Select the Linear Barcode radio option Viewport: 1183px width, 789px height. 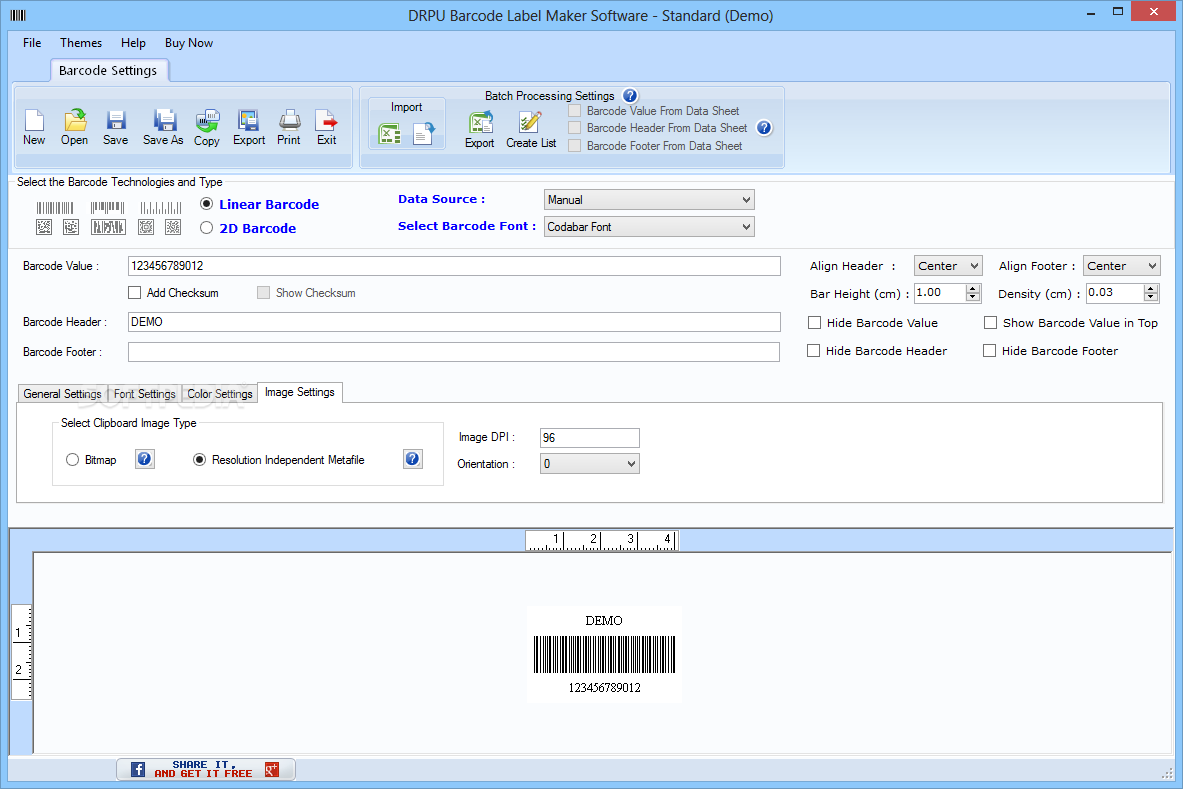[206, 204]
